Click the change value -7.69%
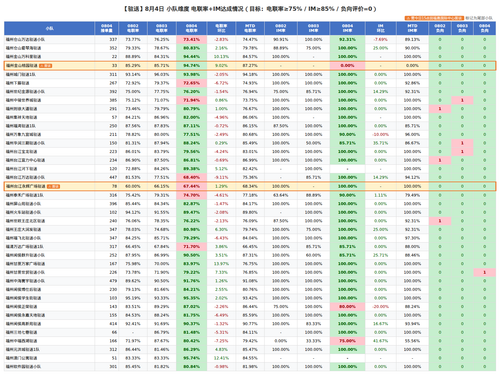Screen dimensions: 500x382 point(380,39)
